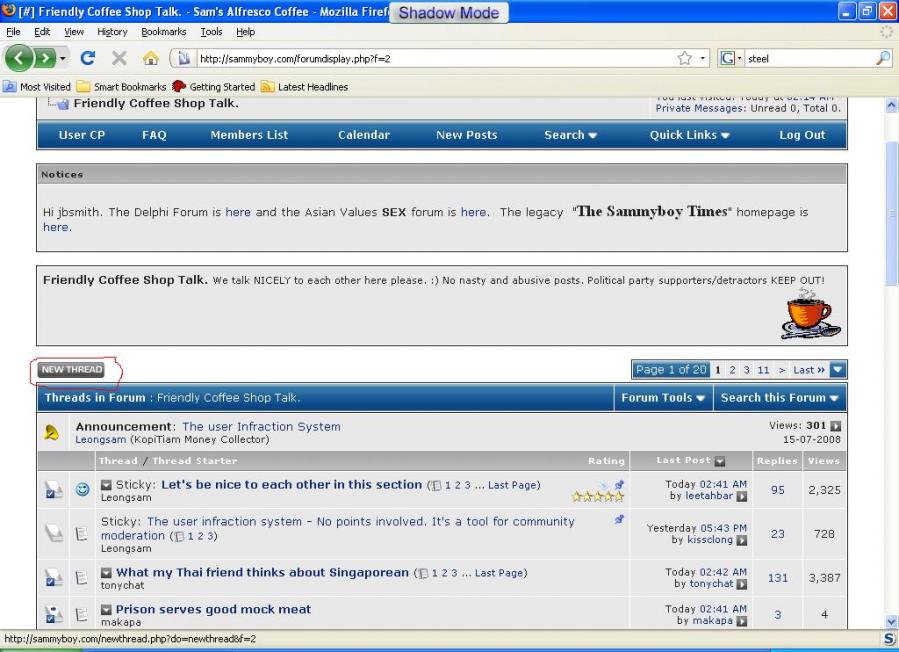899x652 pixels.
Task: Open the Tools menu
Action: tap(212, 32)
